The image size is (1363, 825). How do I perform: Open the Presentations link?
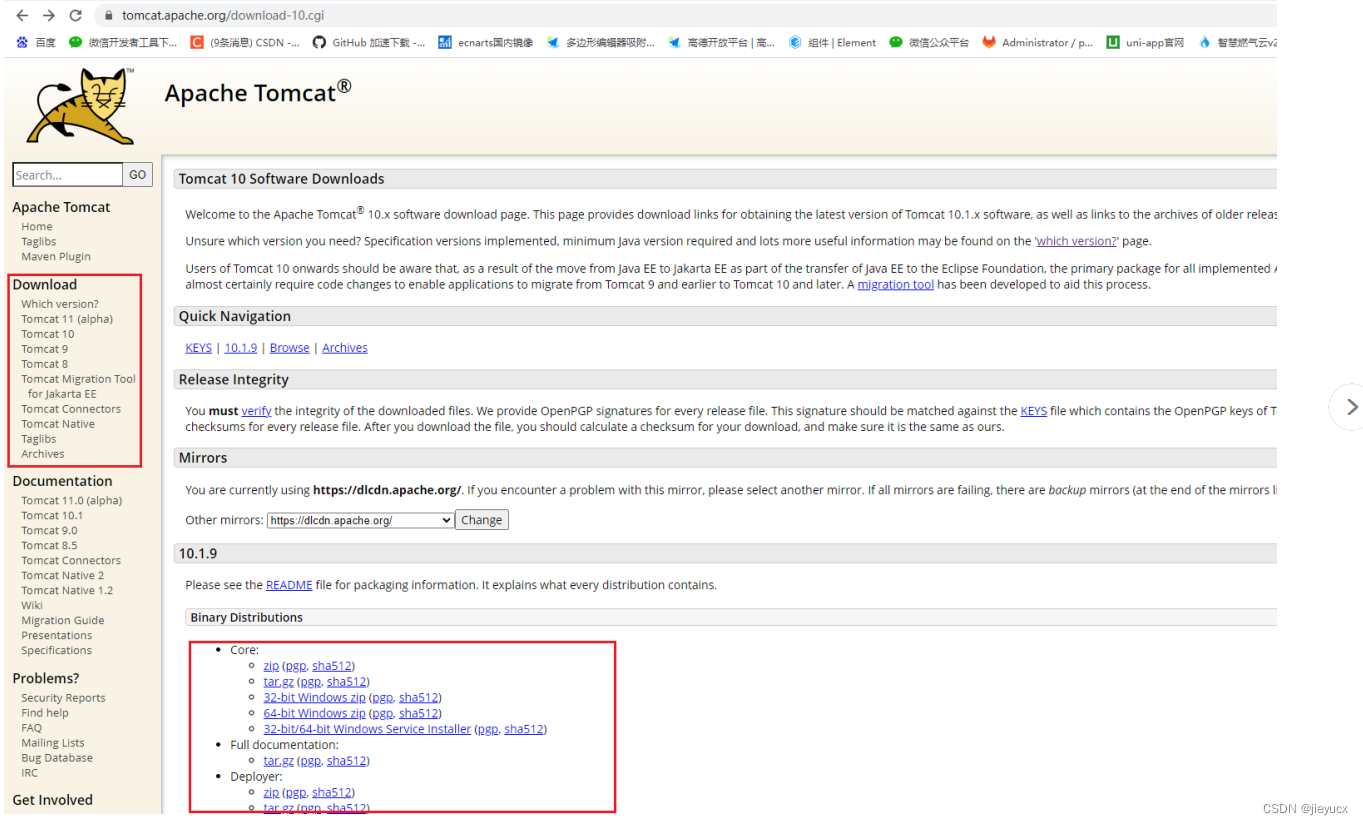pos(57,635)
